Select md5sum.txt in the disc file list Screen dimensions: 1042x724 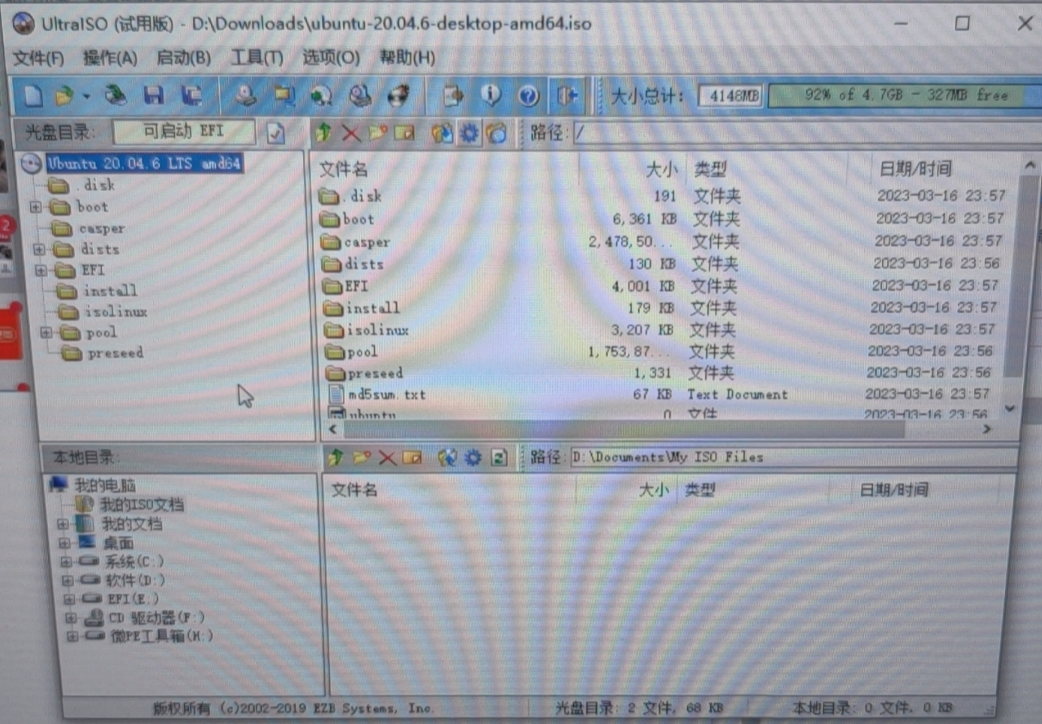point(387,395)
